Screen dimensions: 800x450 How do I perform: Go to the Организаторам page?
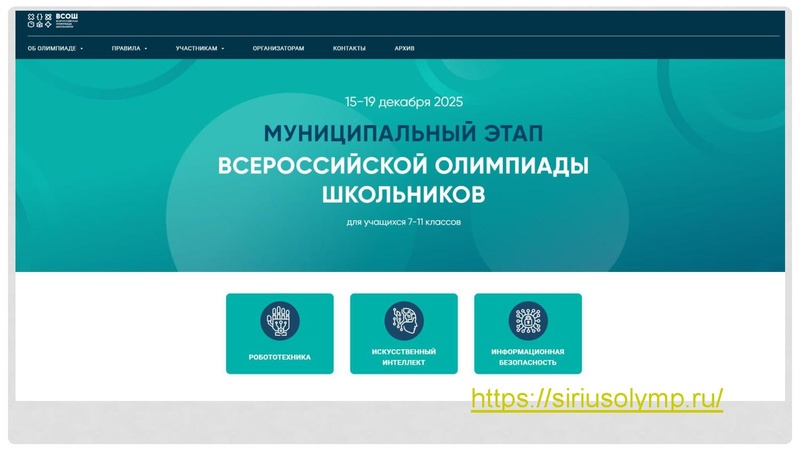point(278,48)
